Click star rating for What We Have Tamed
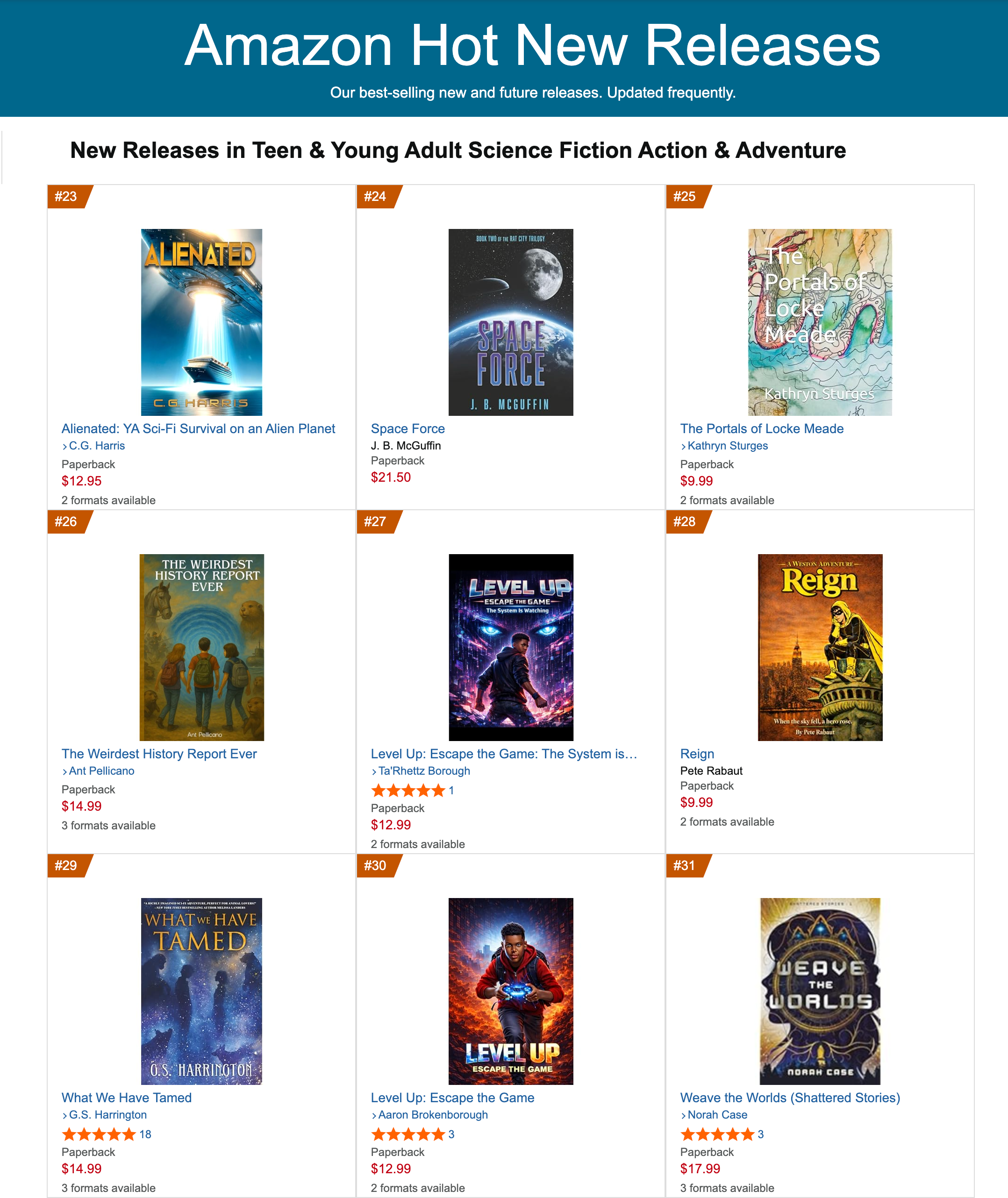 pyautogui.click(x=98, y=1134)
